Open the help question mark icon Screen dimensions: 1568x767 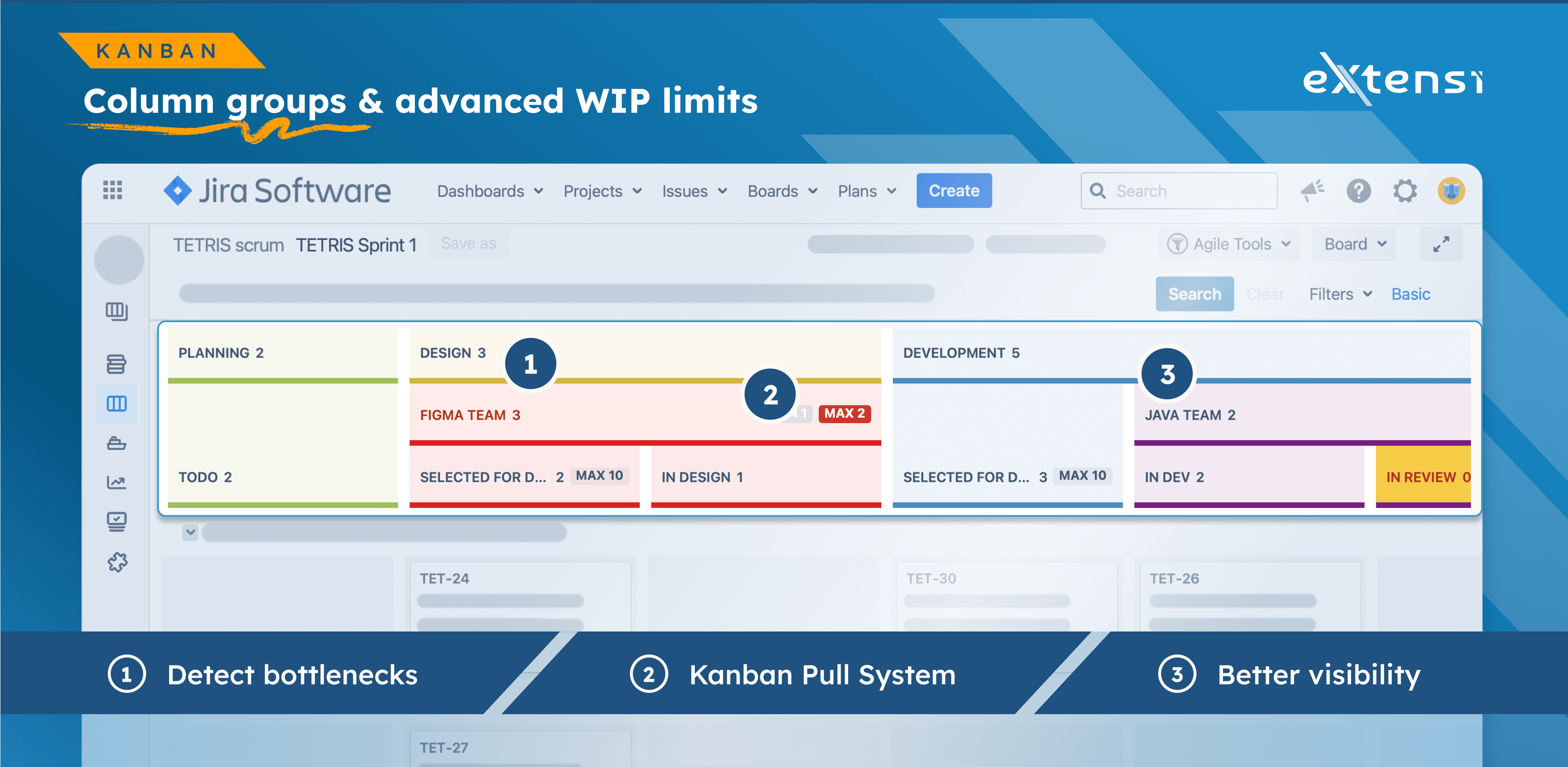1358,191
